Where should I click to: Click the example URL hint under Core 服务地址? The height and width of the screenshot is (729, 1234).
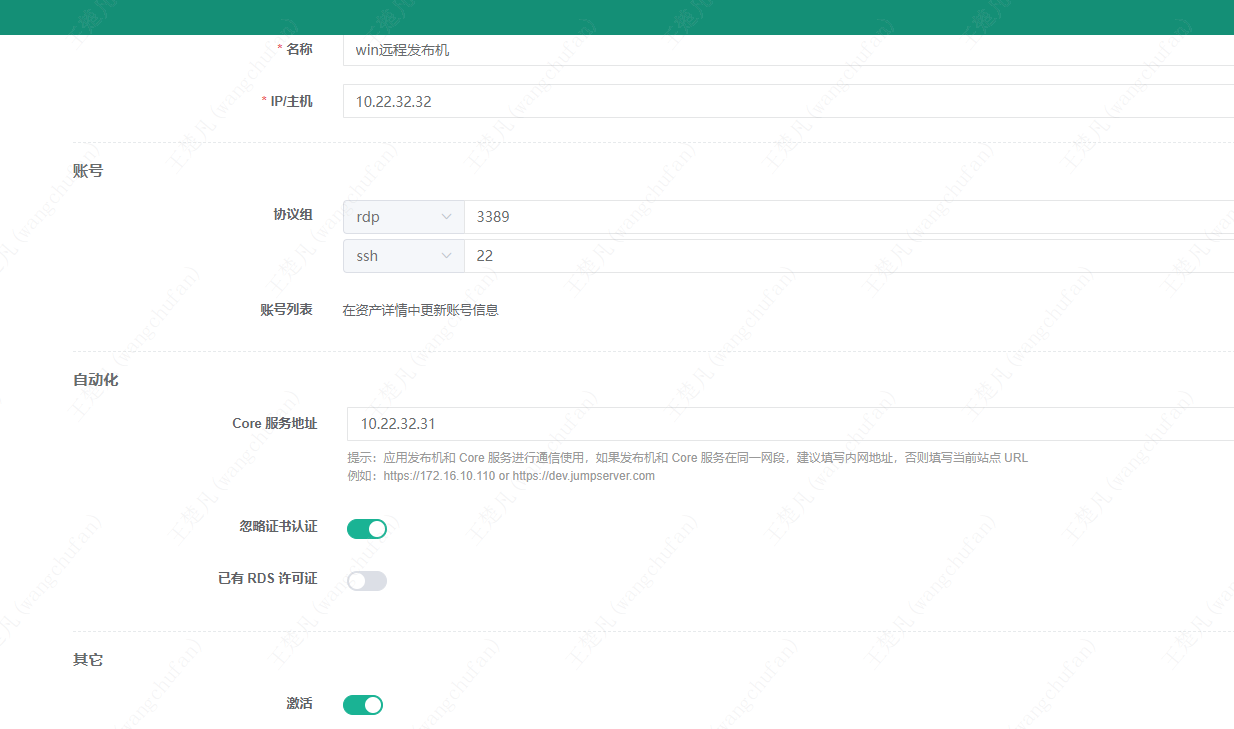[x=501, y=476]
